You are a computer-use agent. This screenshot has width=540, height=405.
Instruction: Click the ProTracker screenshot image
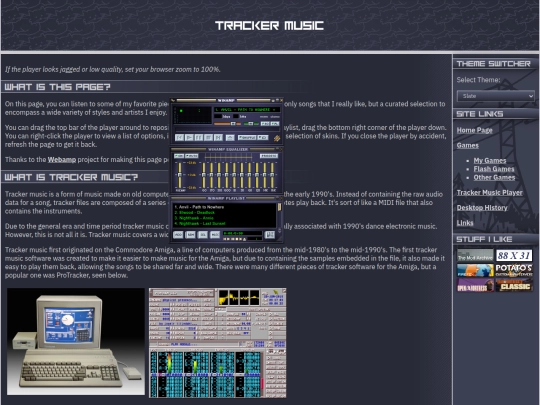click(x=218, y=343)
